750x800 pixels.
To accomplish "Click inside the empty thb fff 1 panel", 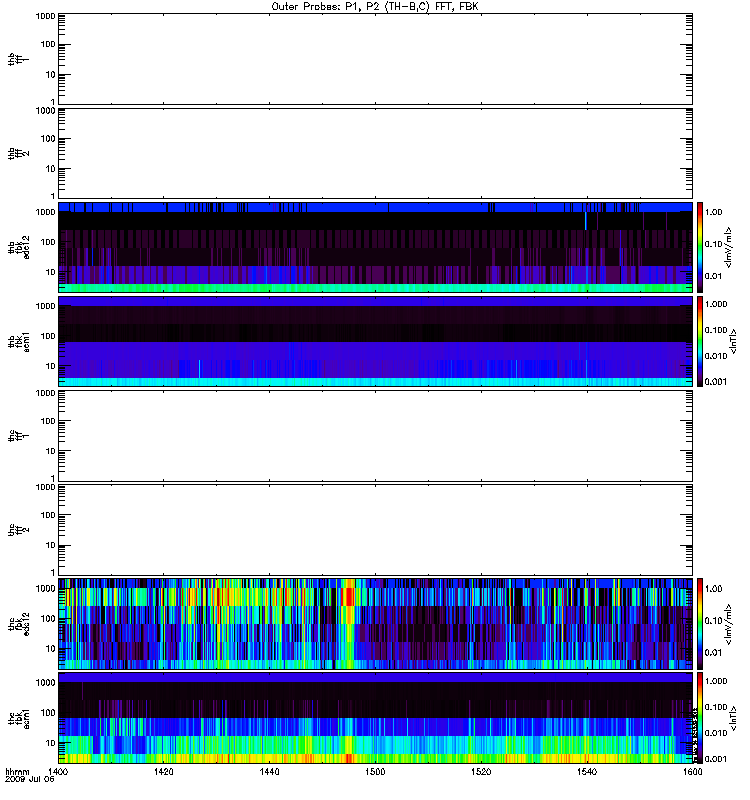I will [375, 59].
